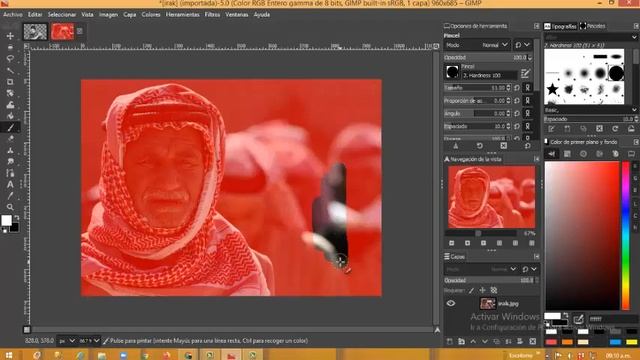
Task: Delete brush in the Pinceles panel
Action: 599,129
